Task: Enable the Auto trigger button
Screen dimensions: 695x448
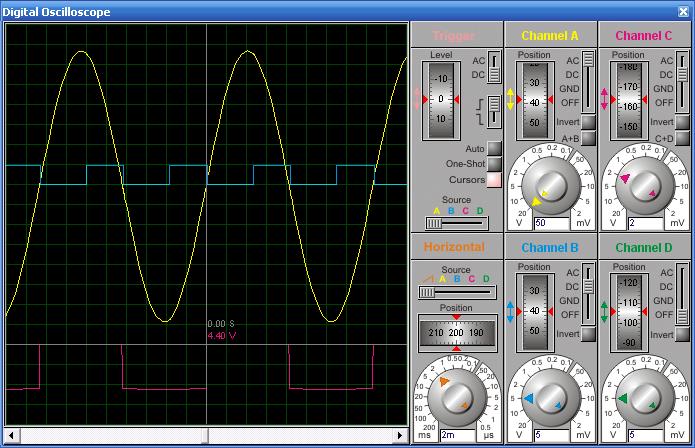Action: (493, 149)
